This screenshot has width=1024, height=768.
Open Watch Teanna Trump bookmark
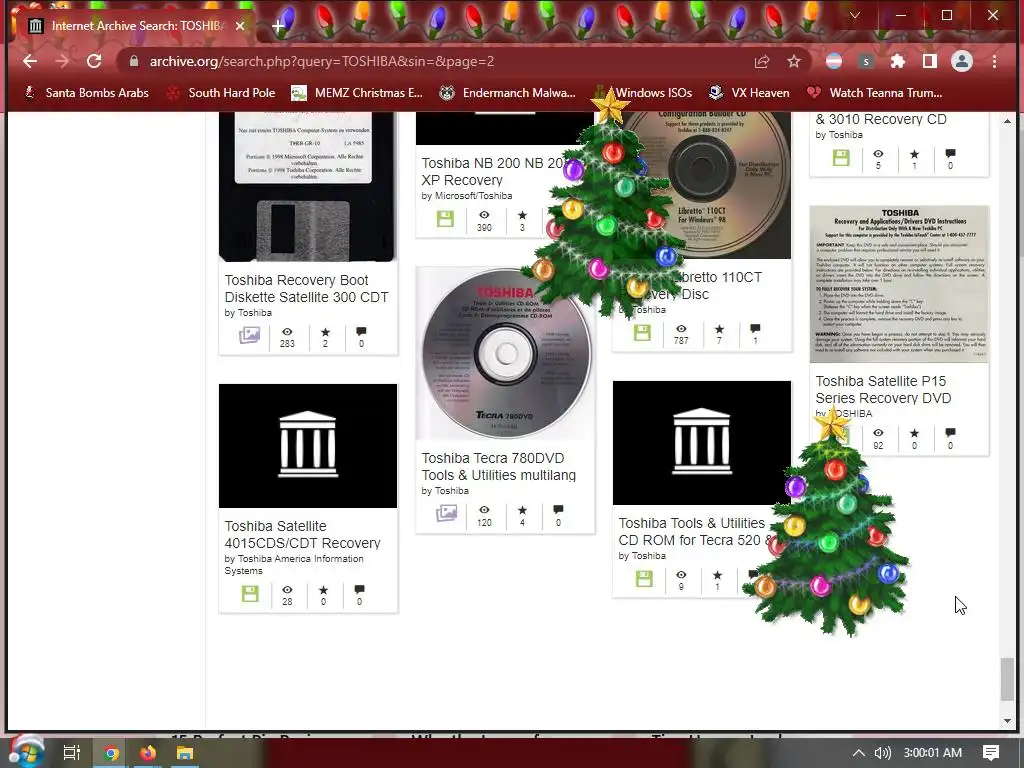pyautogui.click(x=875, y=93)
